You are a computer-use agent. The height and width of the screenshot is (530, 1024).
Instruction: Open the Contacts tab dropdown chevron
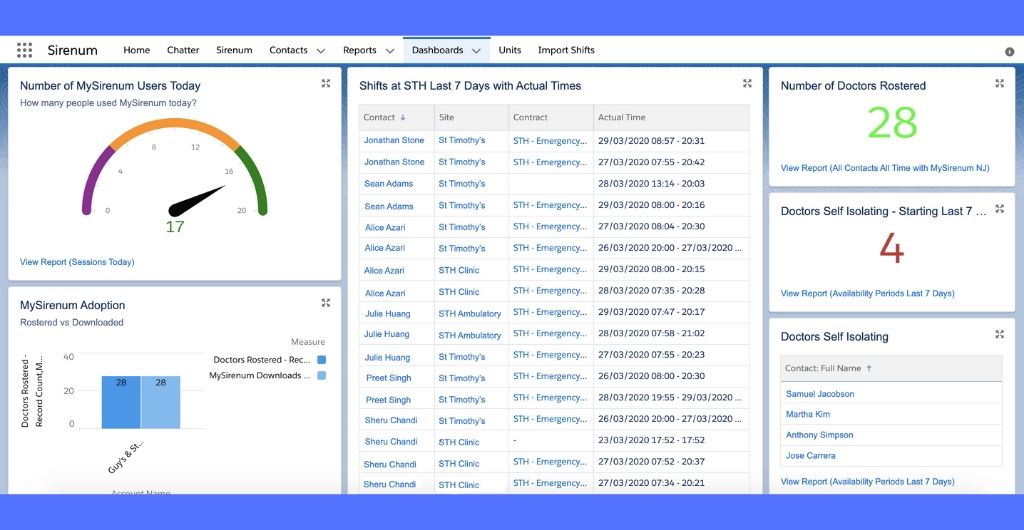(x=321, y=51)
